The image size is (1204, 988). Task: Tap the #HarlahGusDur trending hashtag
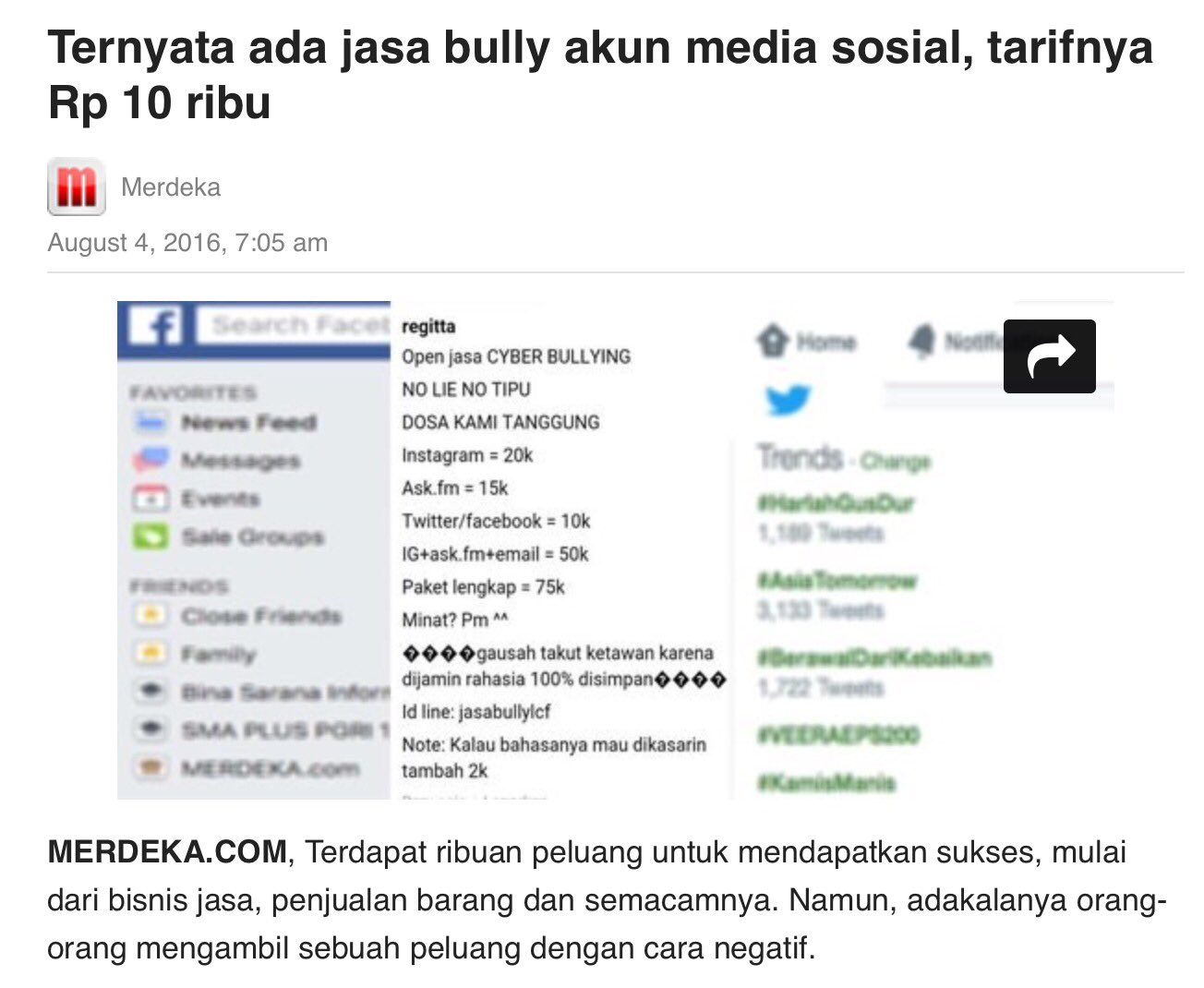point(835,504)
